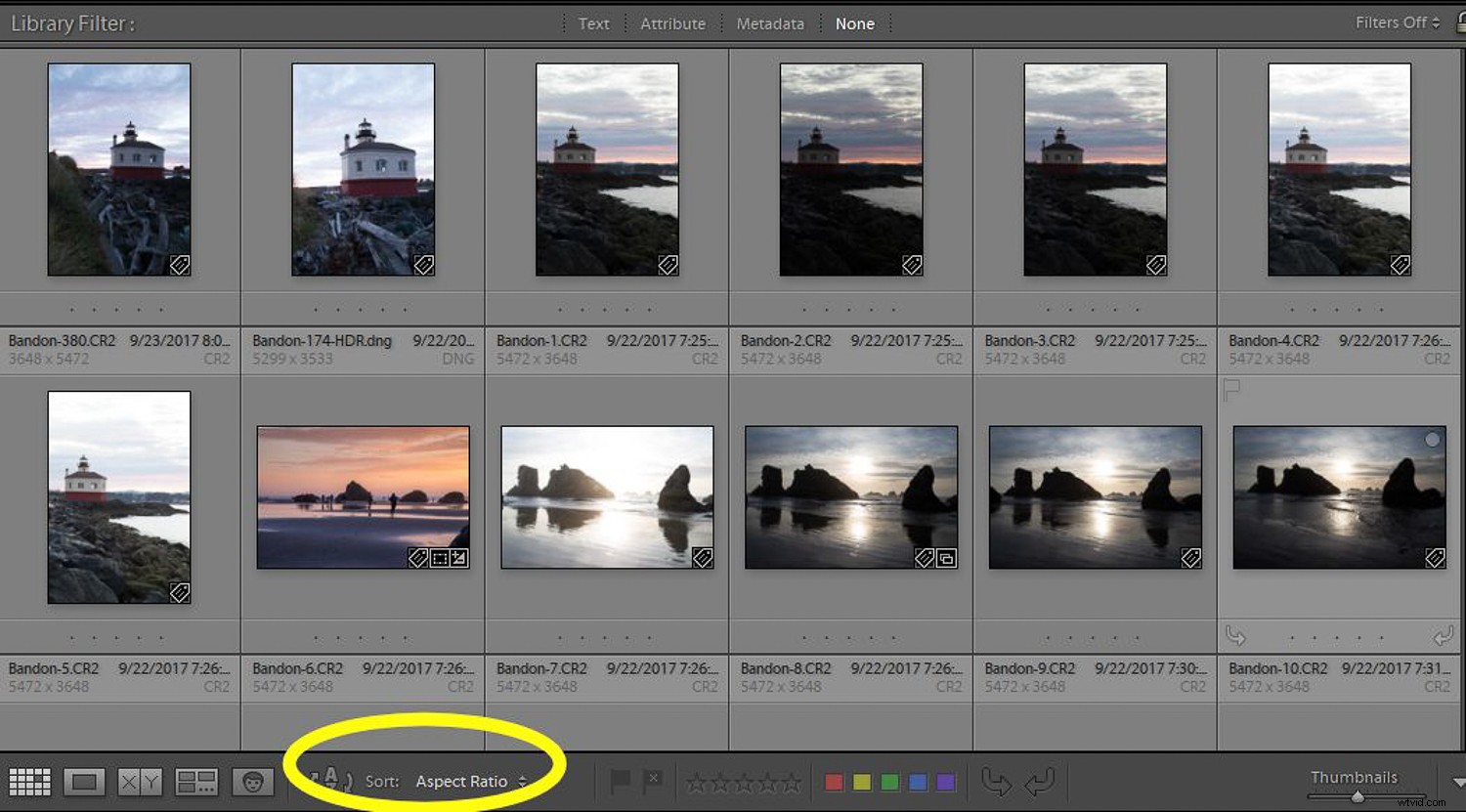The image size is (1466, 812).
Task: Flag Bandon-10 as a pick
Action: coord(1231,389)
